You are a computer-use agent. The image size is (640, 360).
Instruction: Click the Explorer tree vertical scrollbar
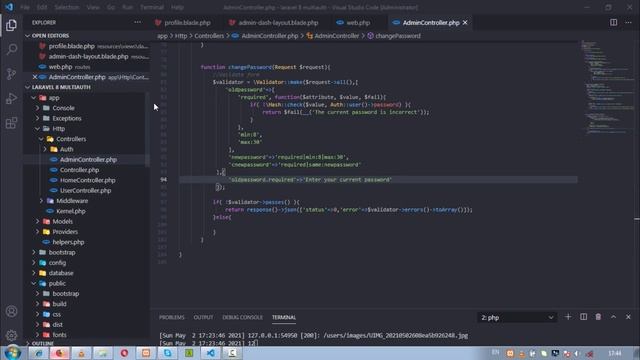[x=148, y=130]
